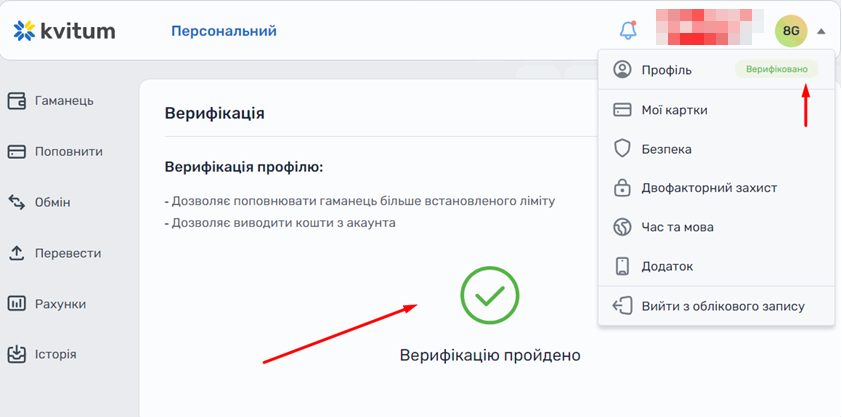The image size is (842, 417).
Task: Click the kvitum logo
Action: coord(65,31)
